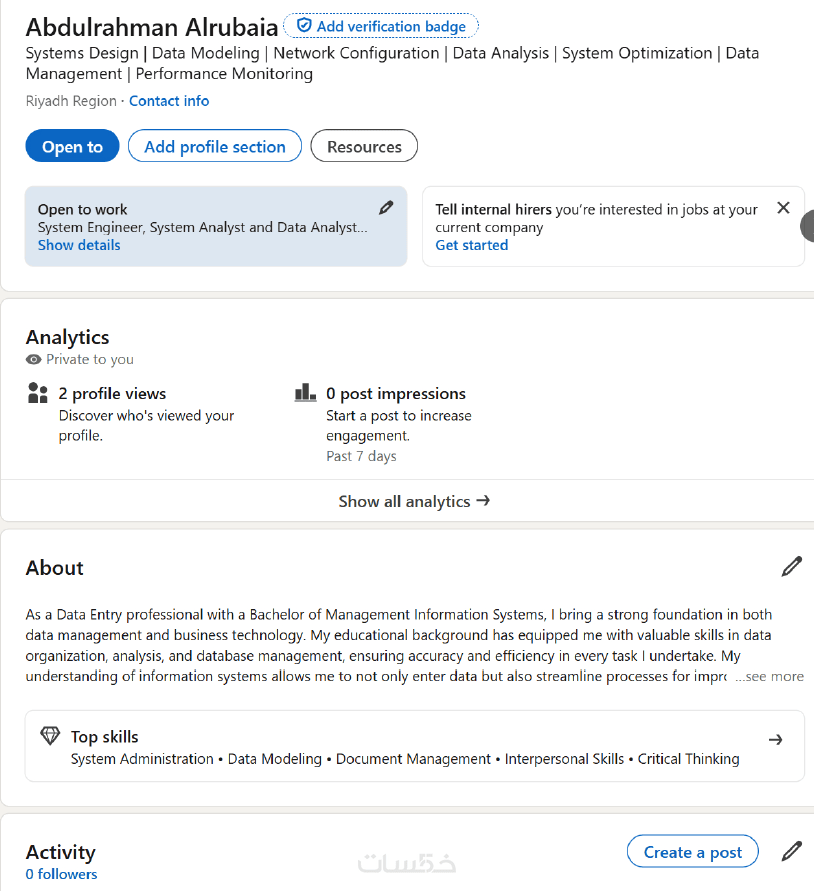Create a post button
The height and width of the screenshot is (891, 814).
pos(692,852)
